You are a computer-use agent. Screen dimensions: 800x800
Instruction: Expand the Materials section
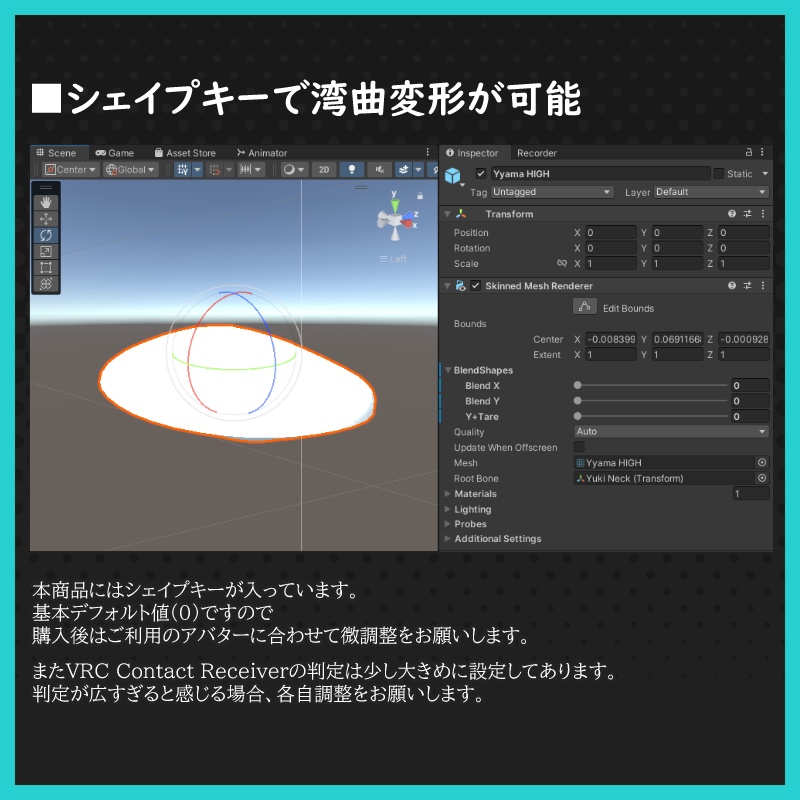pyautogui.click(x=449, y=494)
